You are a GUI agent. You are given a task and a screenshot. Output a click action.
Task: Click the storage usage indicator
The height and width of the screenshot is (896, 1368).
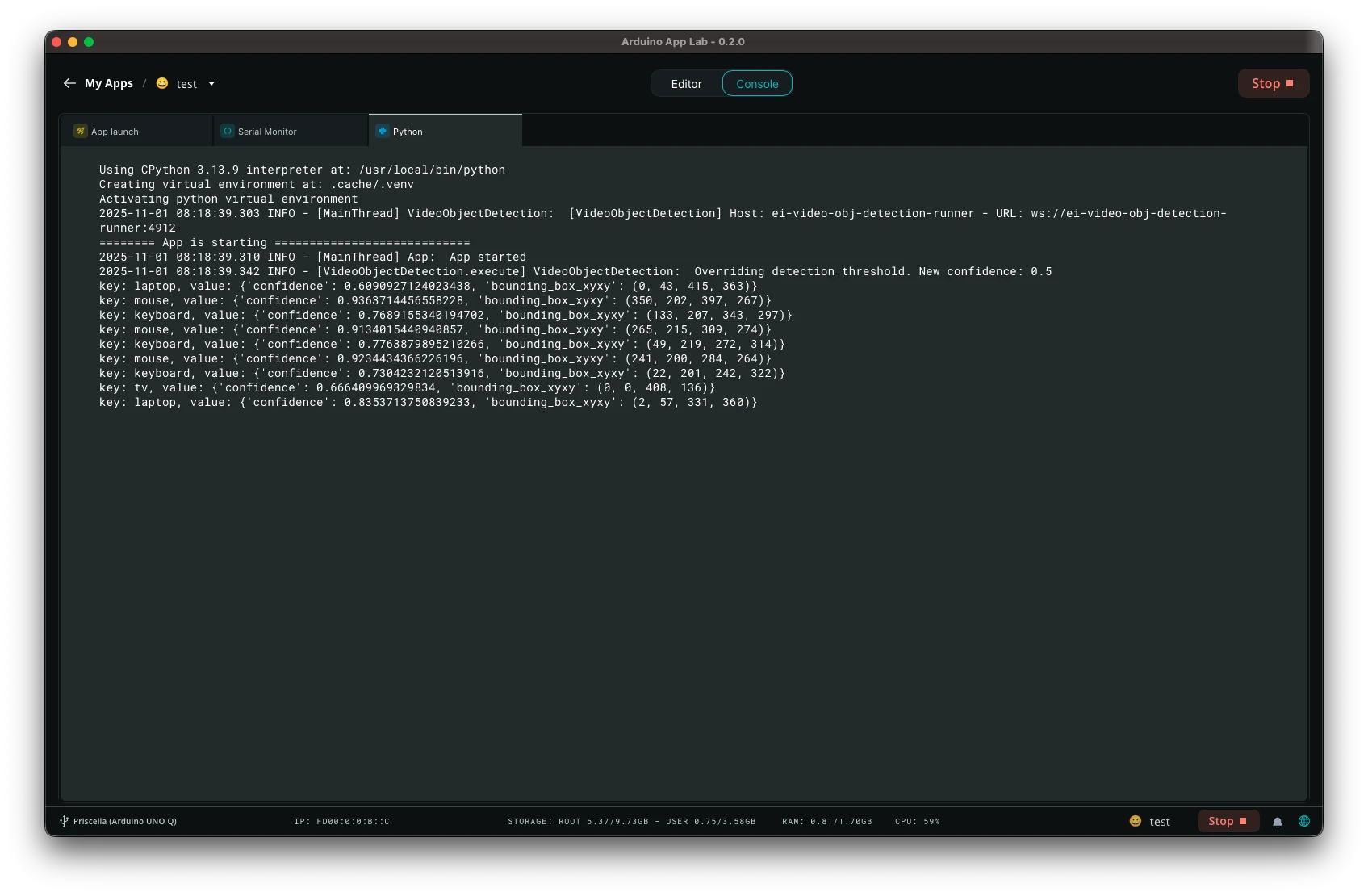click(x=631, y=821)
